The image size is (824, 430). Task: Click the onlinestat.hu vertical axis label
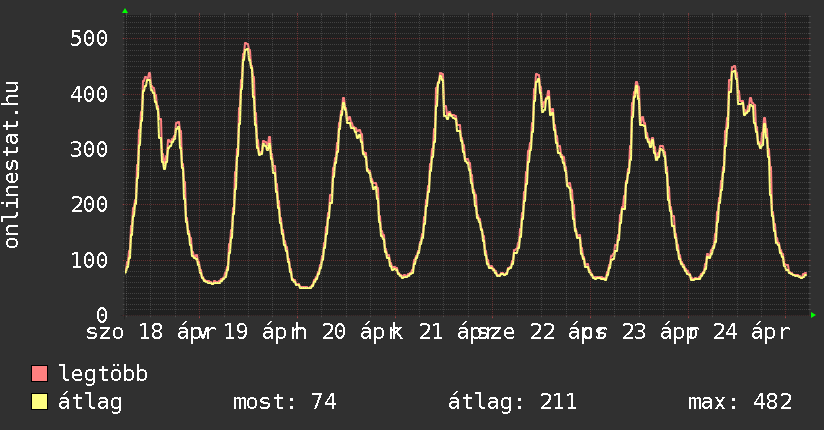13,165
